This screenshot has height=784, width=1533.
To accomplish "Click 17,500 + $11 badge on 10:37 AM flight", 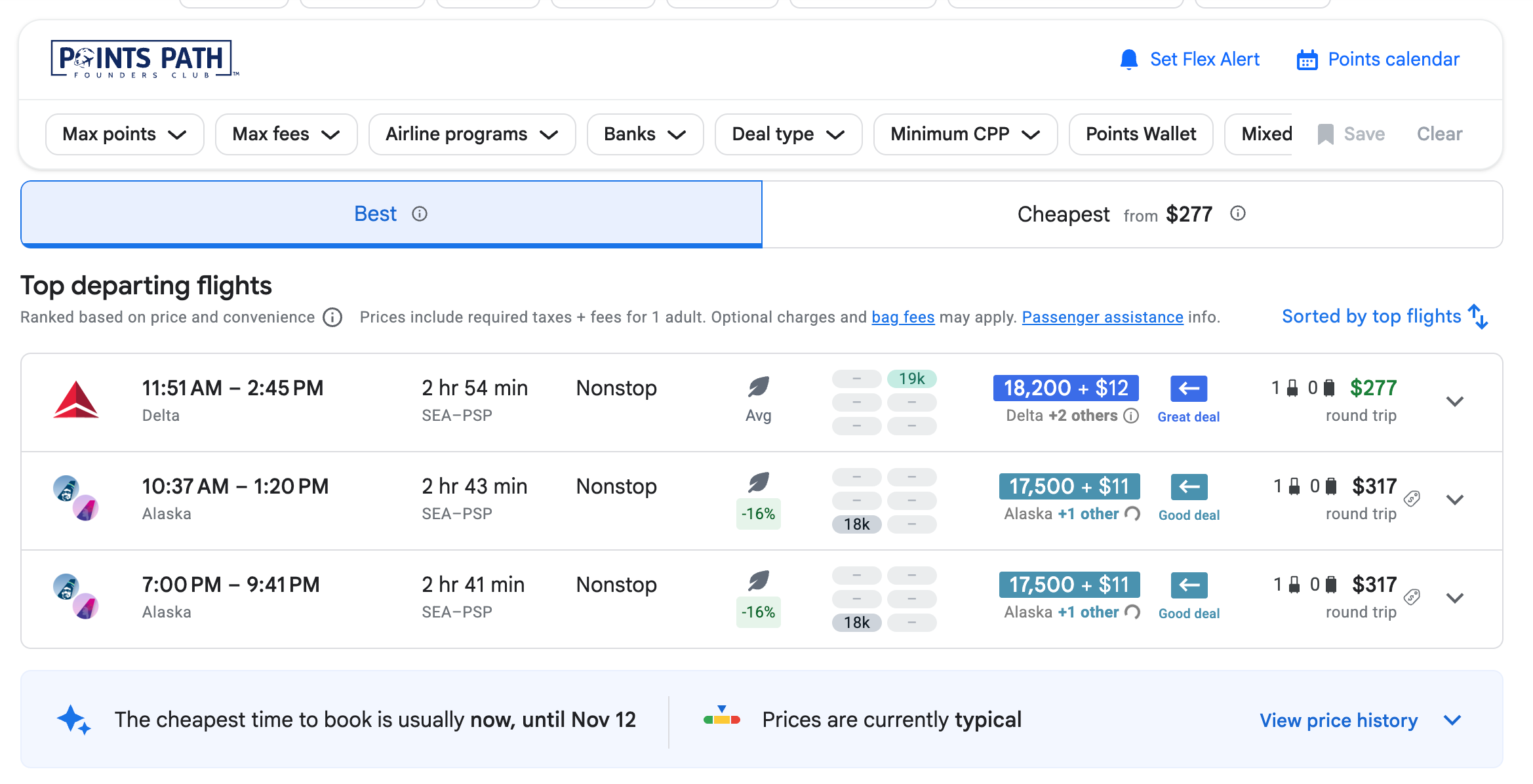I will [1069, 487].
